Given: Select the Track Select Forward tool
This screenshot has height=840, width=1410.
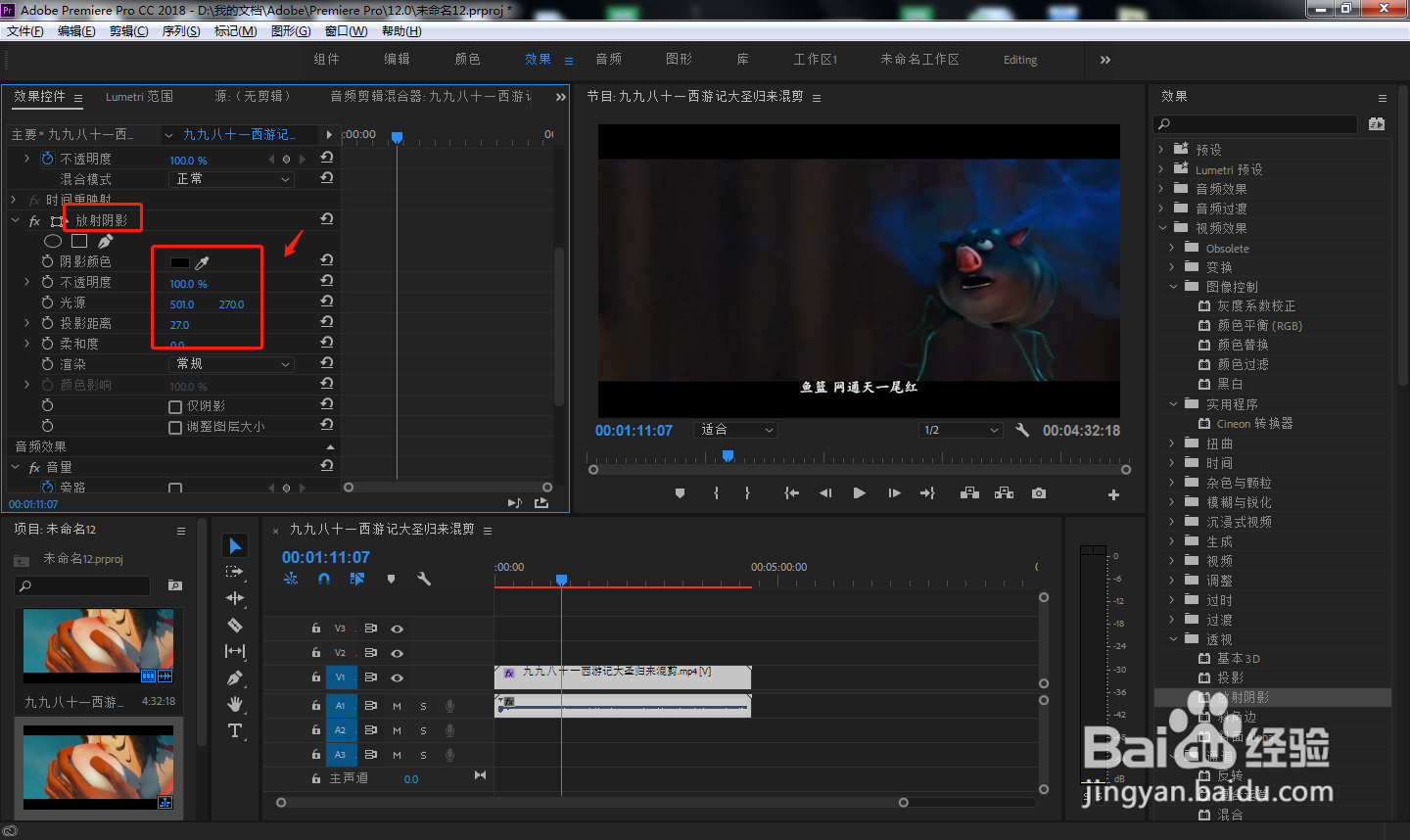Looking at the screenshot, I should pyautogui.click(x=235, y=572).
